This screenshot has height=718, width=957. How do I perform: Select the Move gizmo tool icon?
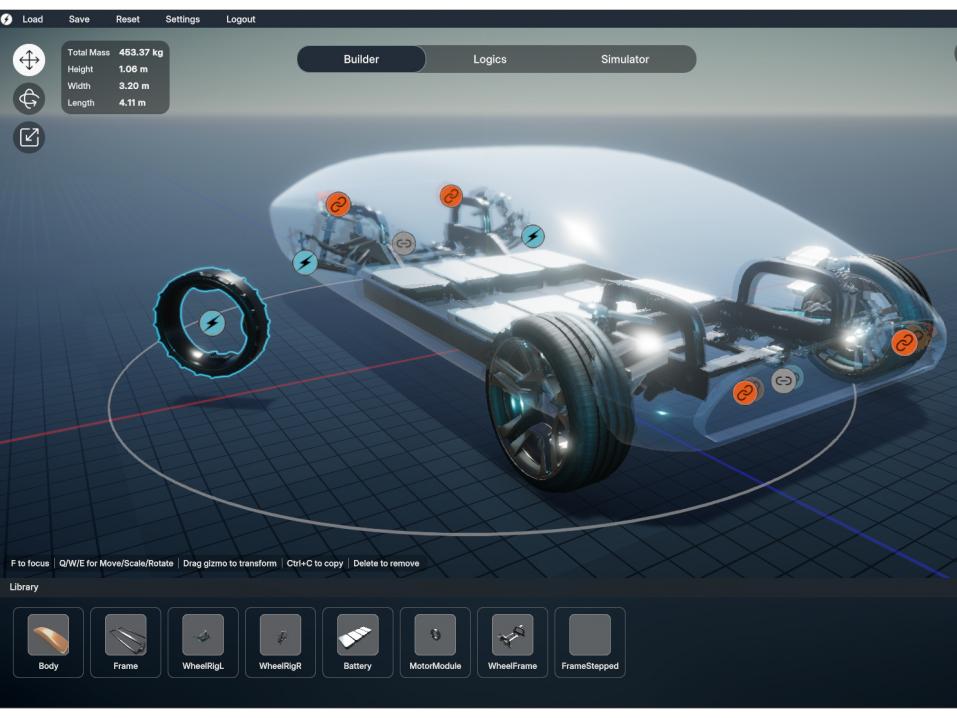(x=29, y=60)
